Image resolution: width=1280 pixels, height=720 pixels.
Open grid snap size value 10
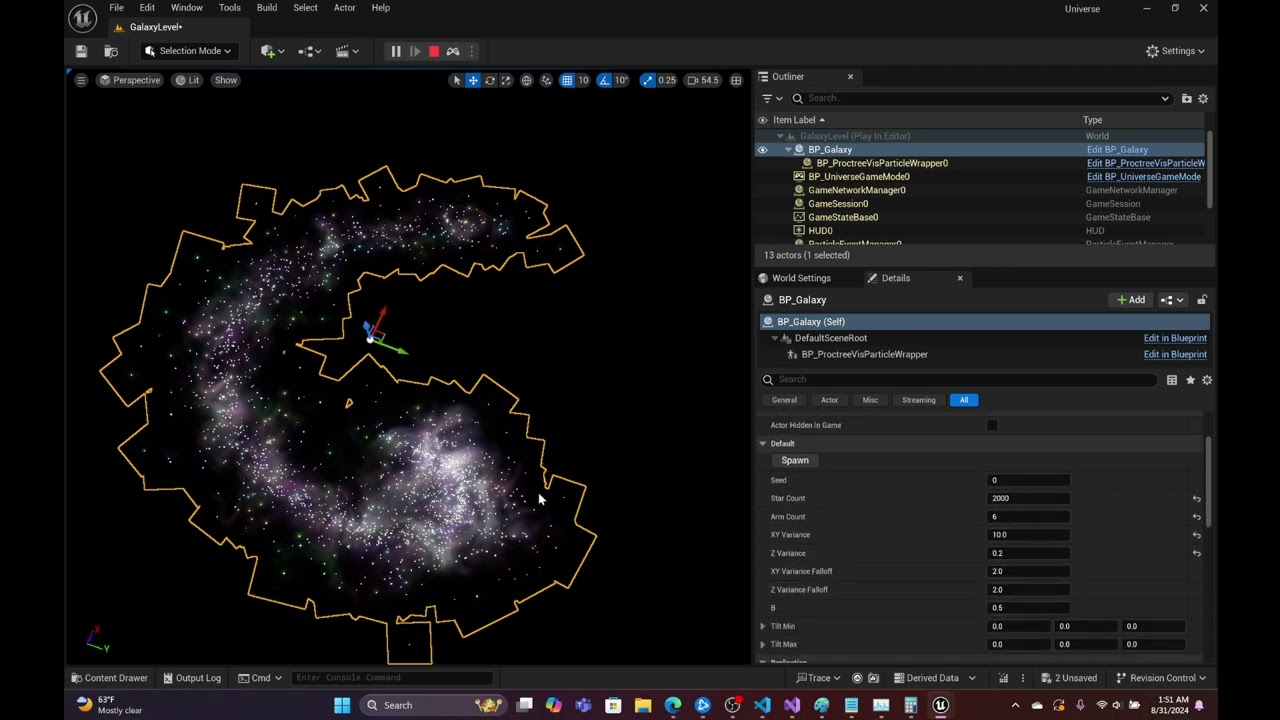583,80
